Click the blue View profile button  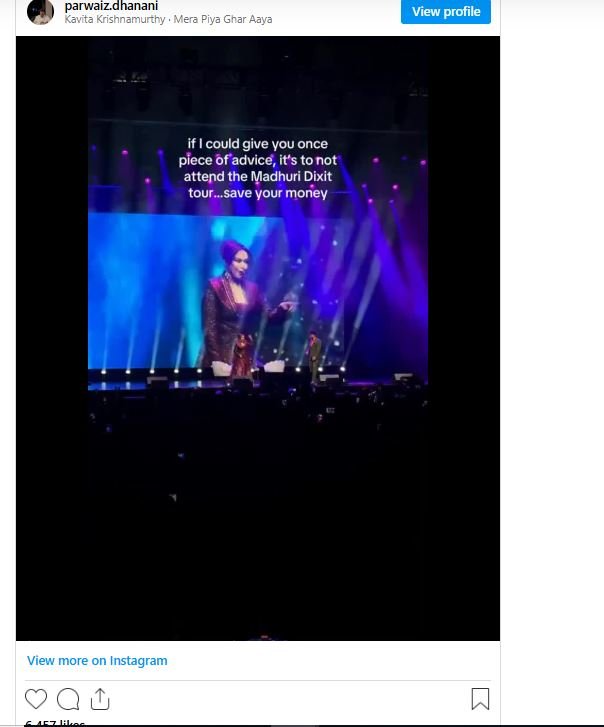coord(446,12)
